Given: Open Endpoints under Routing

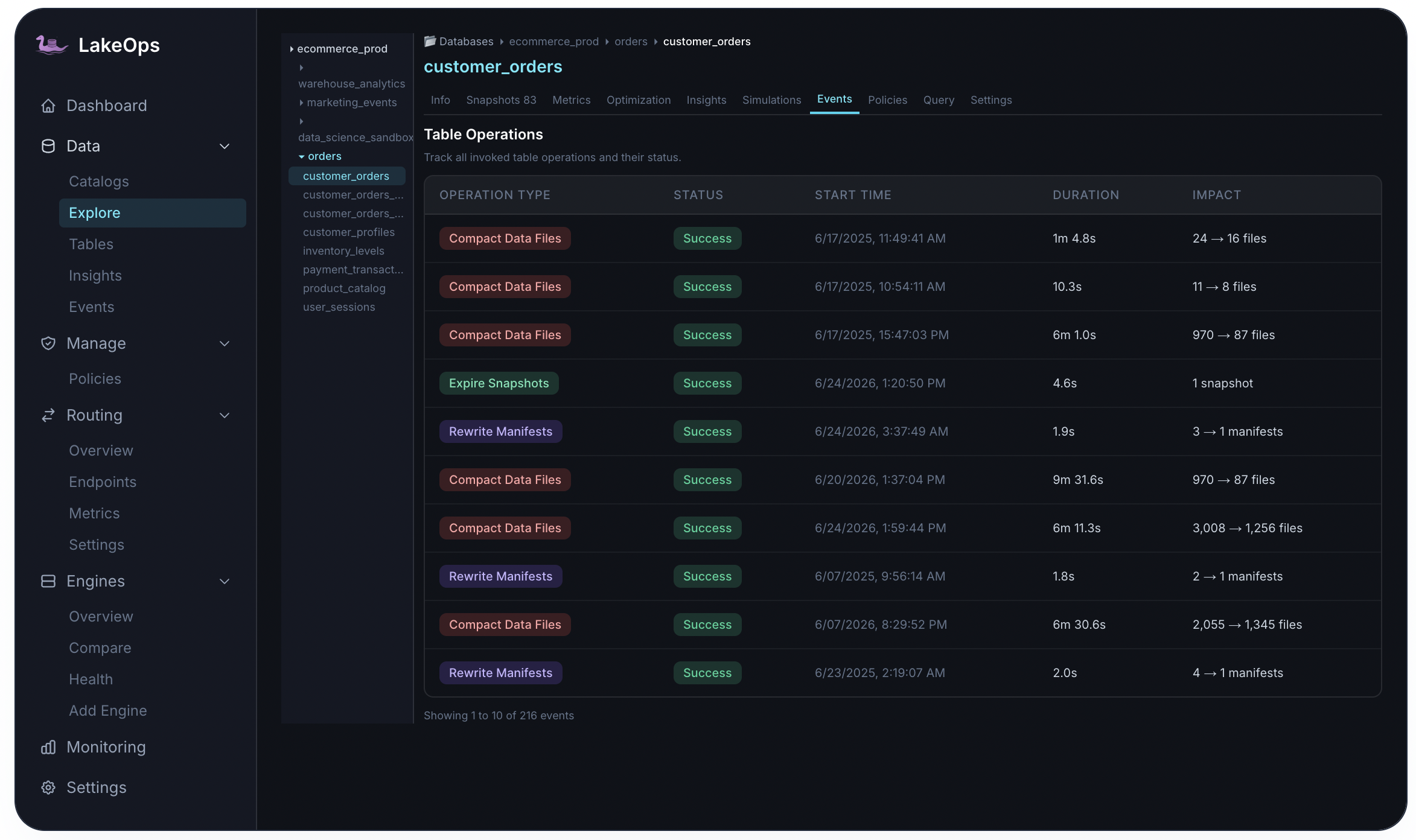Looking at the screenshot, I should tap(103, 482).
